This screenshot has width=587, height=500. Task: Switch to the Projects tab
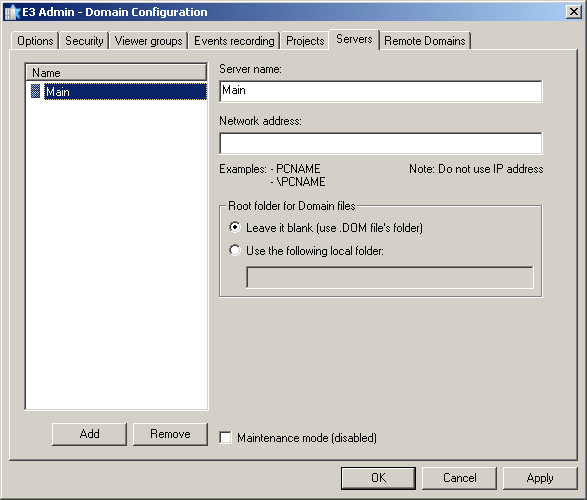[305, 40]
